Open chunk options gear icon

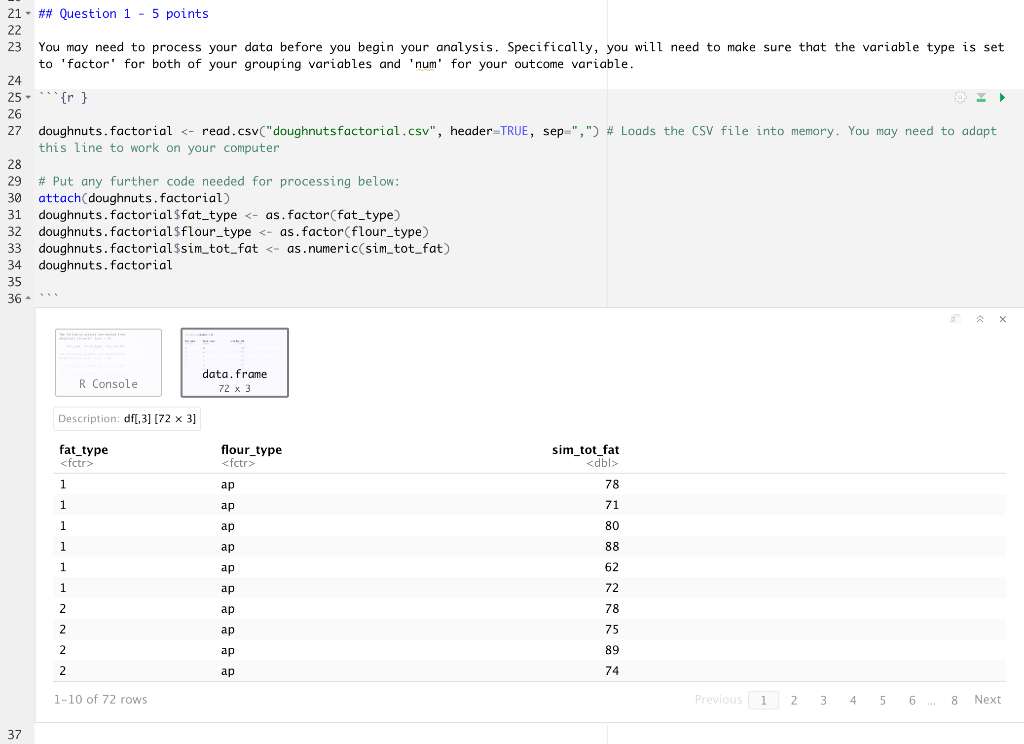coord(960,97)
